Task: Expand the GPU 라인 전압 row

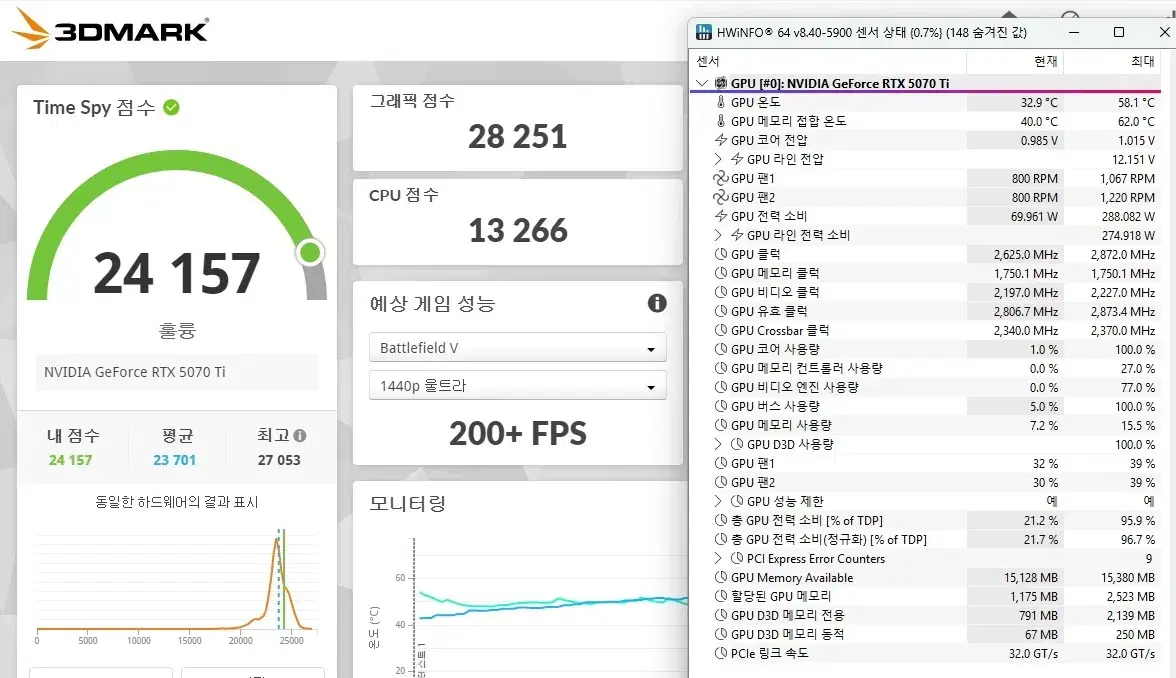Action: (718, 159)
